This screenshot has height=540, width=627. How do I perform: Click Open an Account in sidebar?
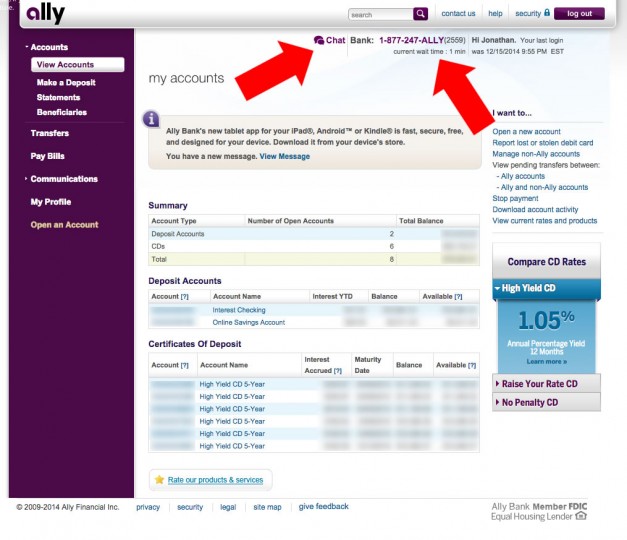[x=64, y=225]
